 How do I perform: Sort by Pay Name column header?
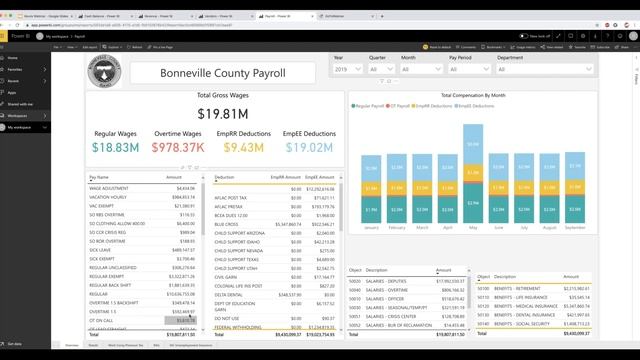point(99,177)
